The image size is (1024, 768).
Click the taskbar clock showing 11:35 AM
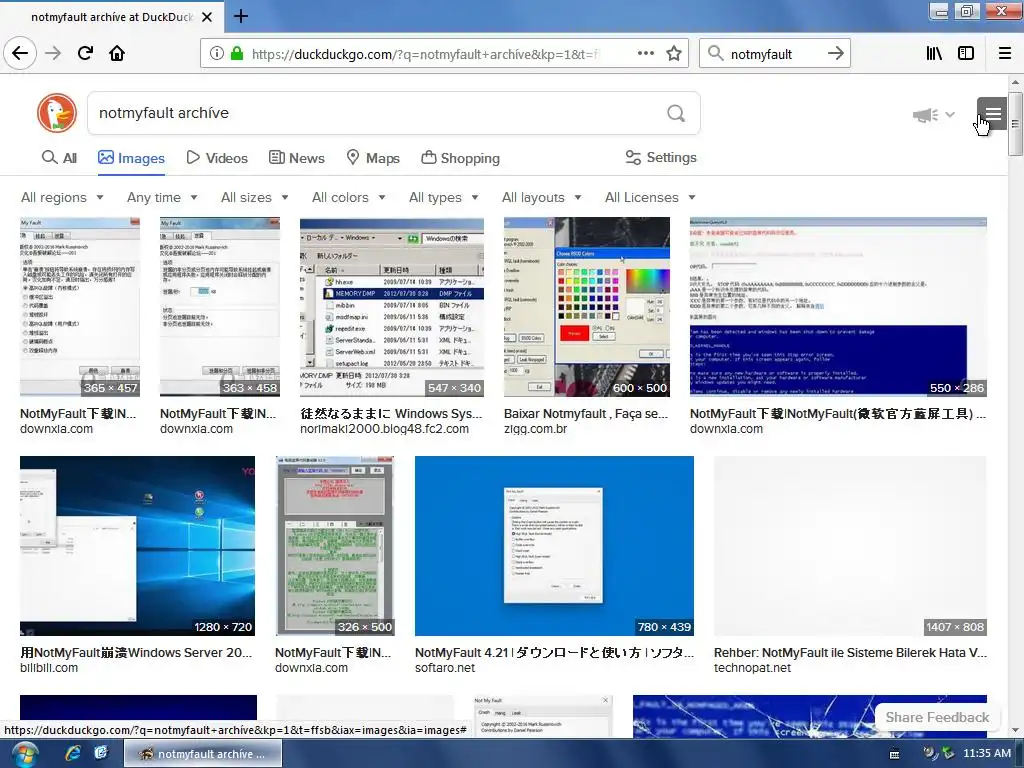tap(987, 753)
